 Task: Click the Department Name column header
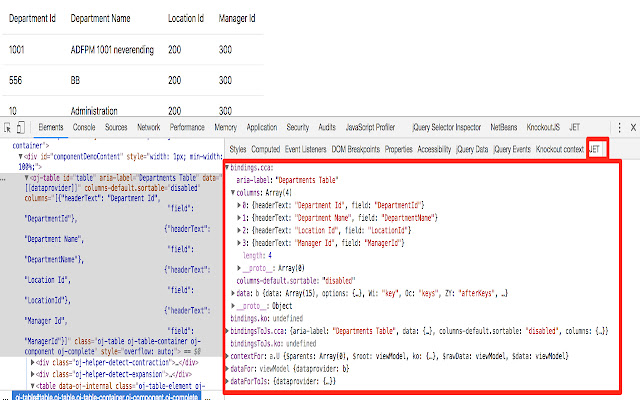click(x=100, y=18)
